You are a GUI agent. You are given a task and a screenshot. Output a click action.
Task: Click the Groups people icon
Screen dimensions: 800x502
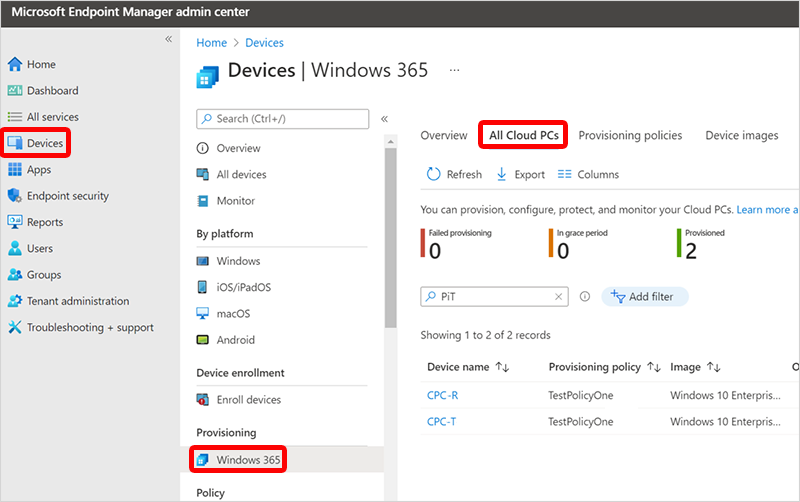[x=15, y=274]
